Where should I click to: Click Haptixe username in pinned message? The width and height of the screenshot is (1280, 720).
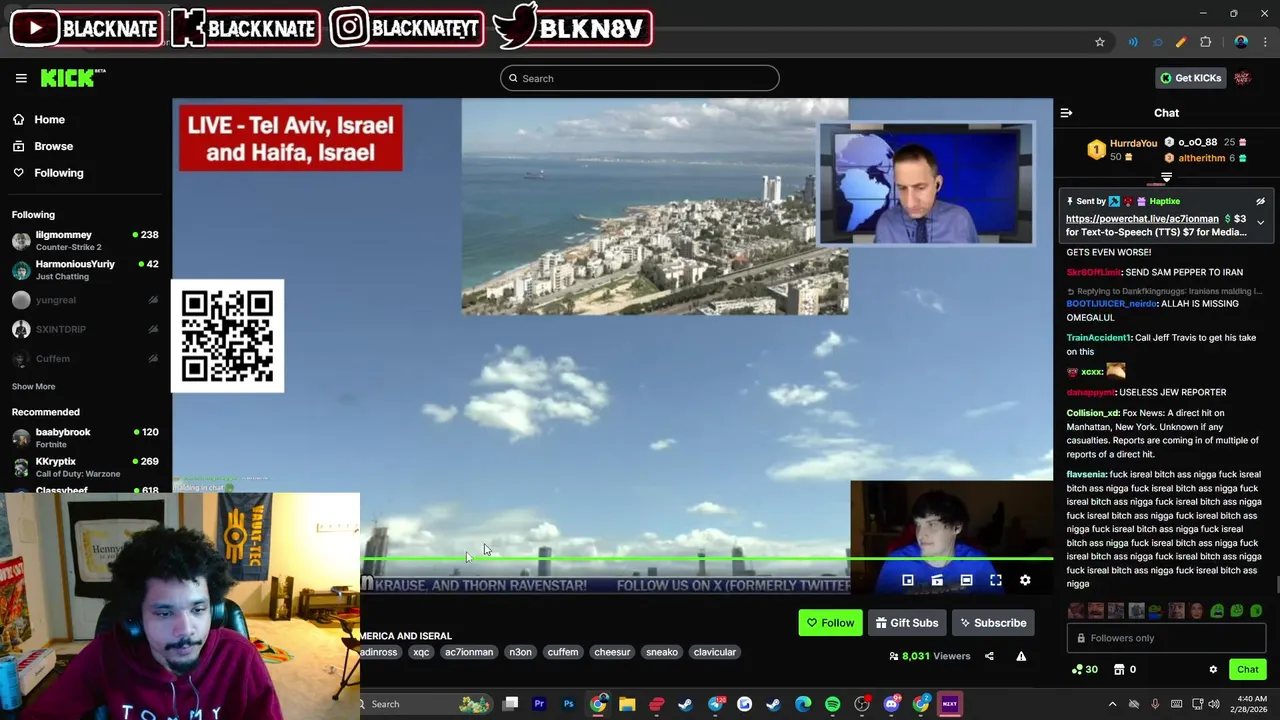[1165, 201]
